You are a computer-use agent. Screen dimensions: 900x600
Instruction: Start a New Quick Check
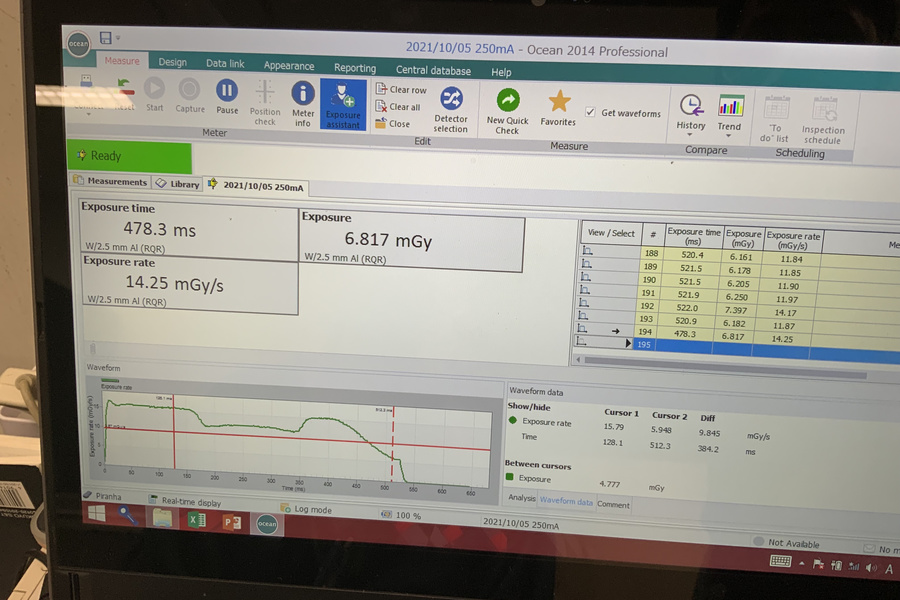tap(508, 110)
